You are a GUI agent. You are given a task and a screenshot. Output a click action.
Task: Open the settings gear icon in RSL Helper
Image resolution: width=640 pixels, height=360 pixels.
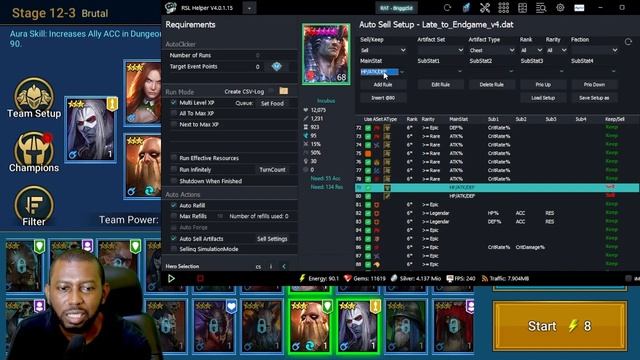pyautogui.click(x=560, y=8)
